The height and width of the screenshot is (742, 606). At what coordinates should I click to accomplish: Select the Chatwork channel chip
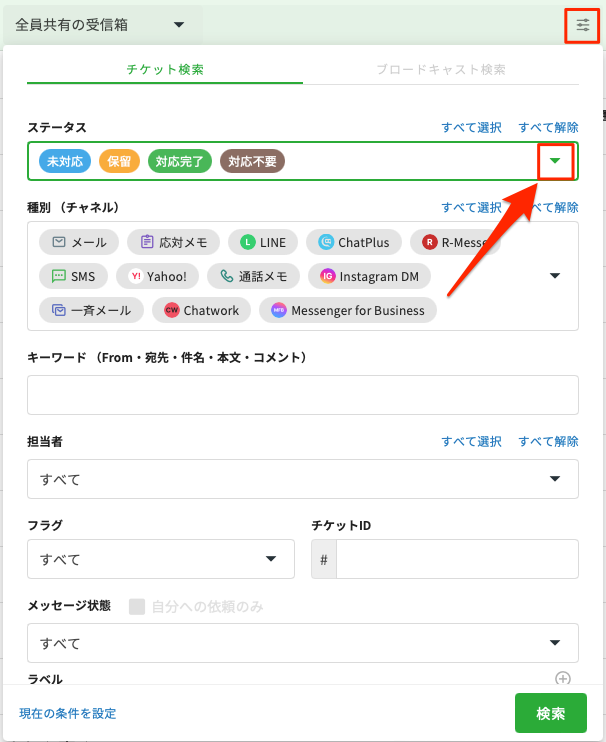(x=201, y=310)
